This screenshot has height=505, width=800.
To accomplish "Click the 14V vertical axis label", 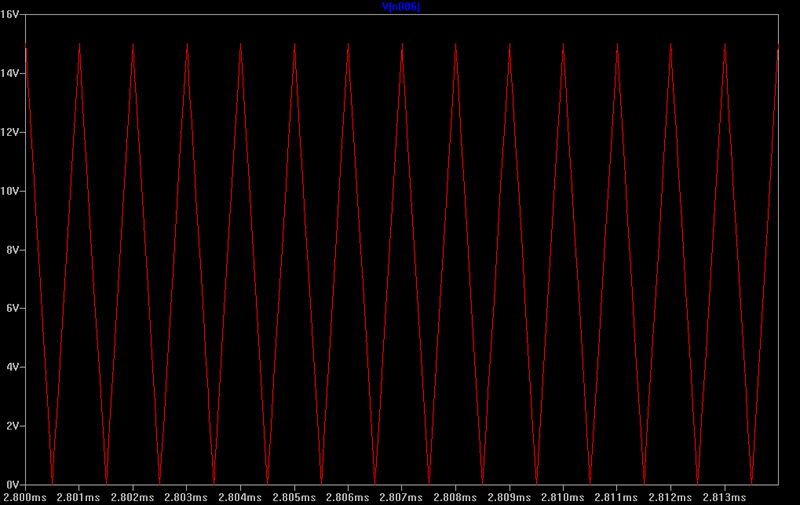I will click(11, 74).
